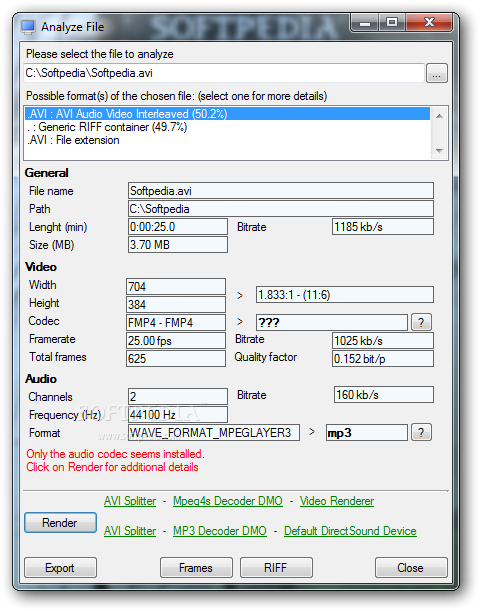480x611 pixels.
Task: Click the Height field 384
Action: [x=176, y=304]
